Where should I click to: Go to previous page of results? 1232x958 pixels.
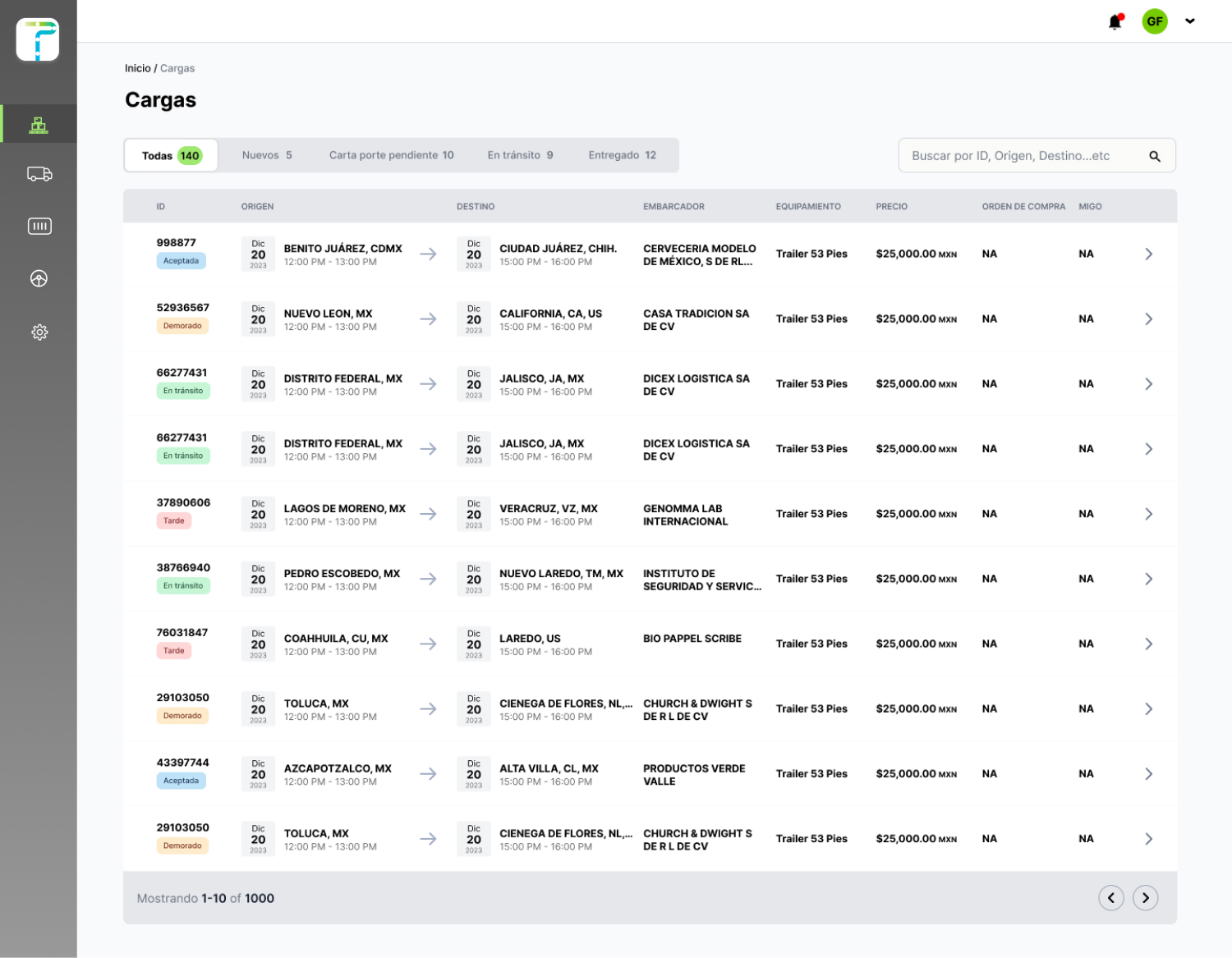point(1110,898)
